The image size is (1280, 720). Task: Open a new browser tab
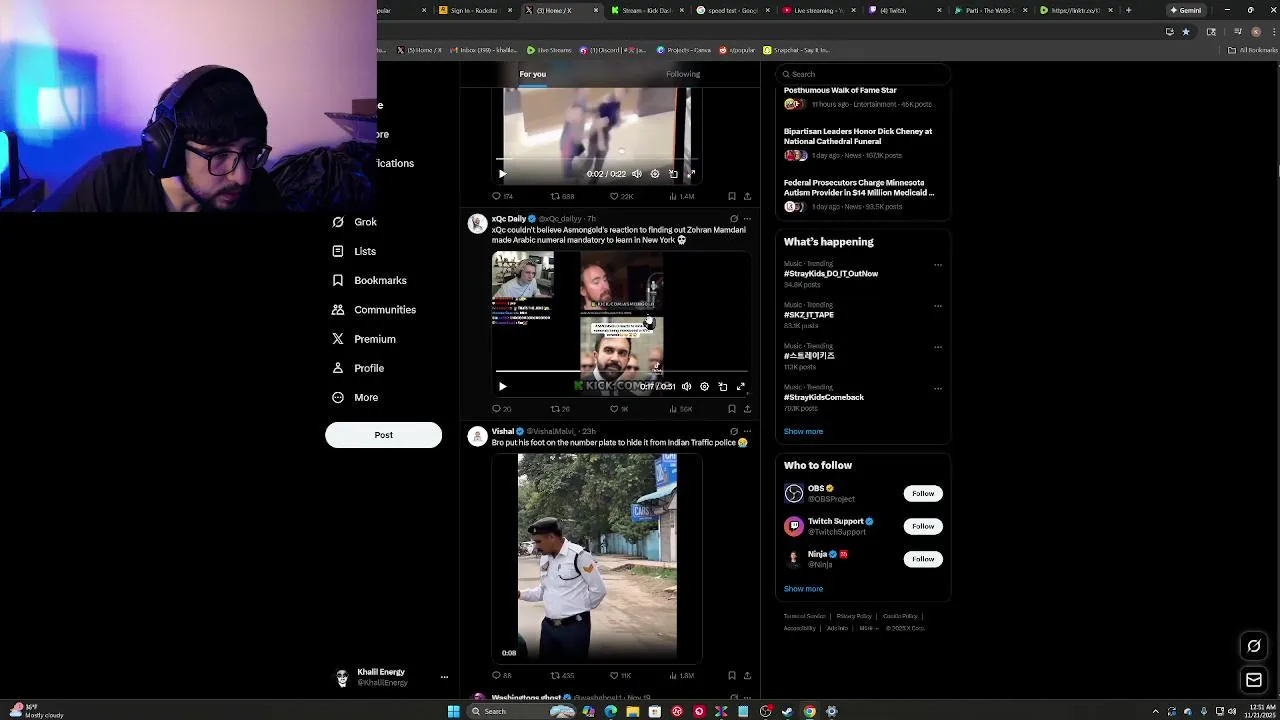pos(1128,10)
